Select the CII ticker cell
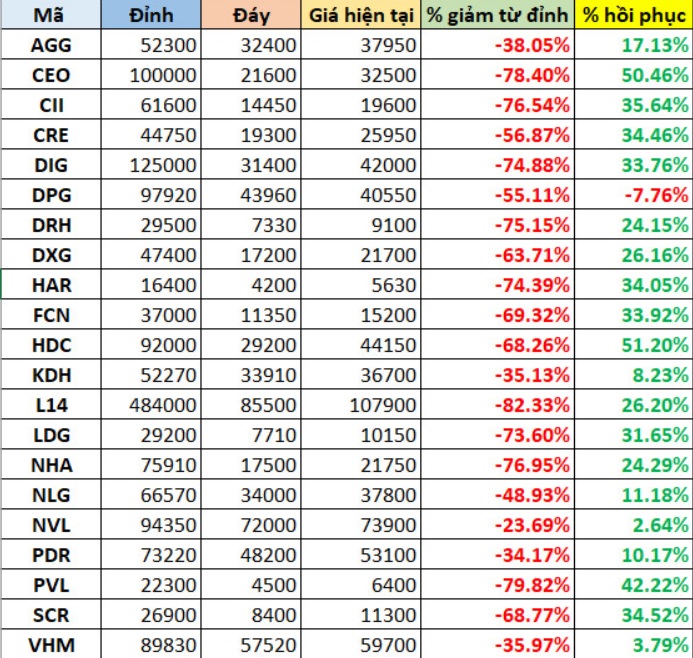Image resolution: width=693 pixels, height=658 pixels. [x=51, y=105]
